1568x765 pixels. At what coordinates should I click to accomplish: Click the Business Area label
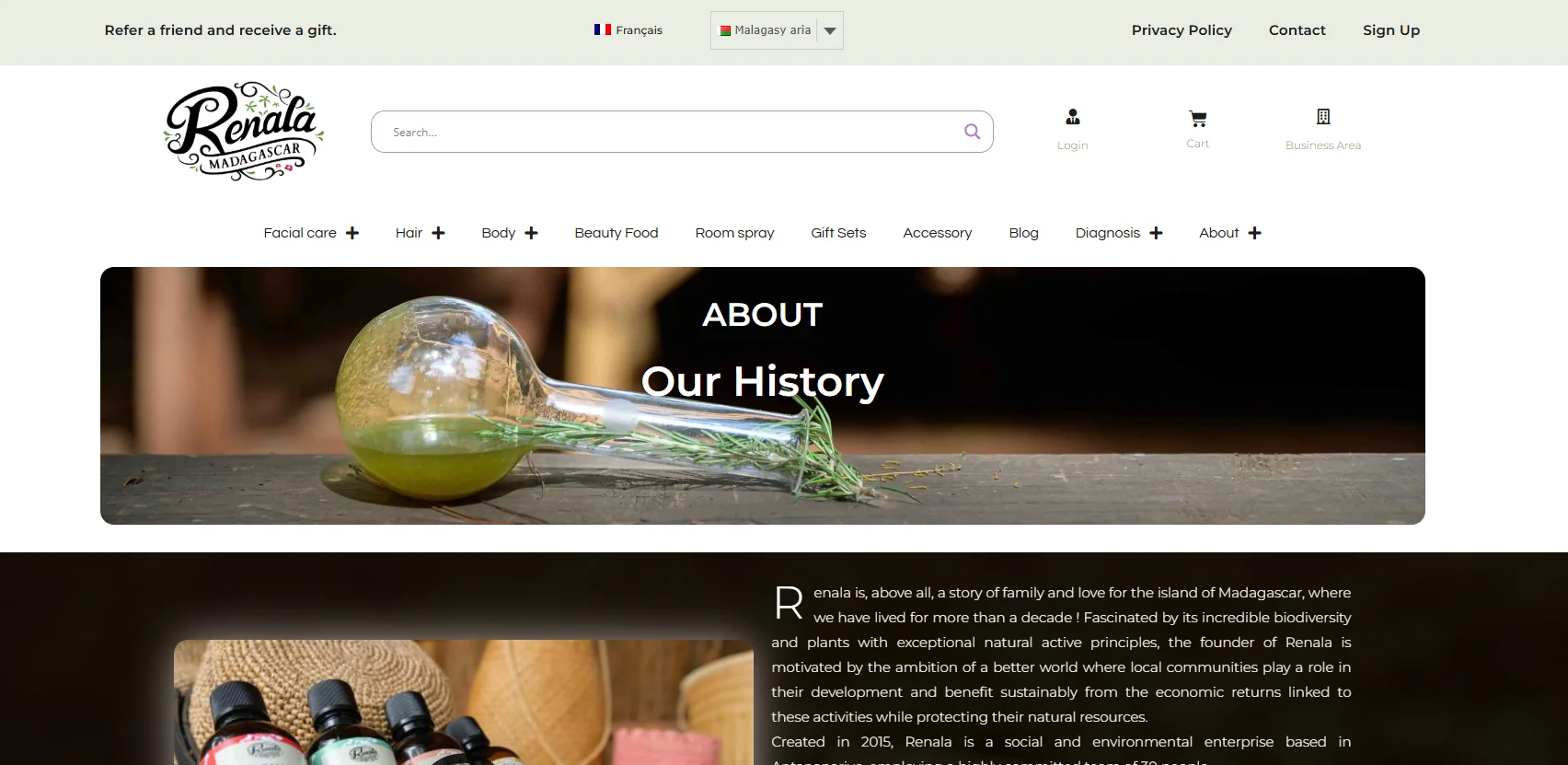(x=1323, y=145)
